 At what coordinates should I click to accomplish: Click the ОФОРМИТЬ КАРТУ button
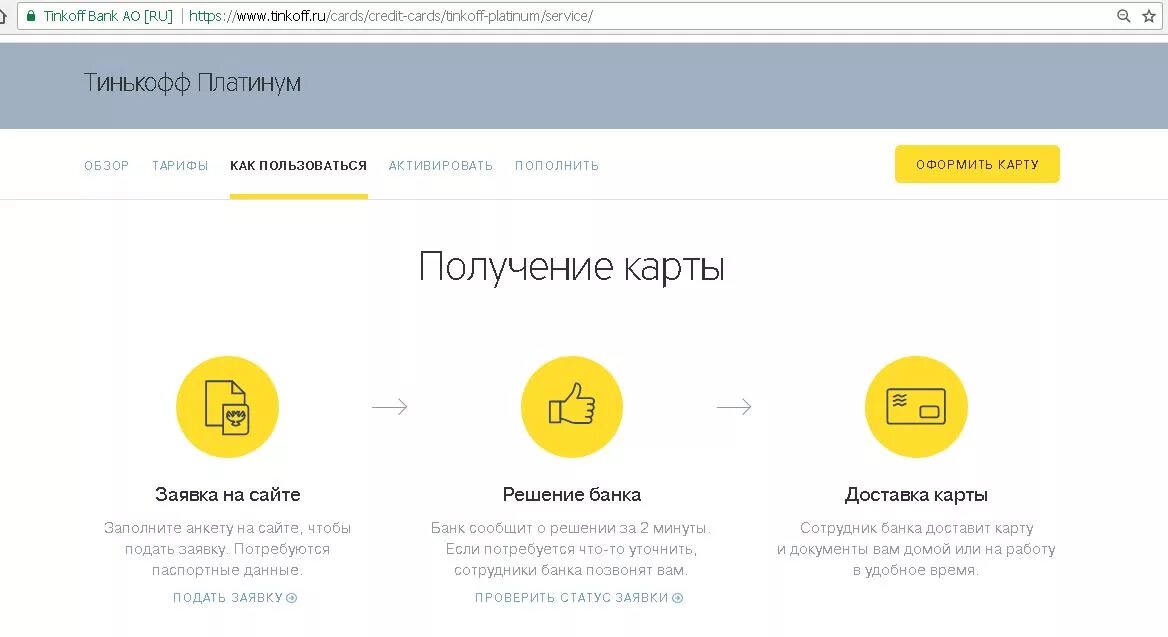point(977,164)
